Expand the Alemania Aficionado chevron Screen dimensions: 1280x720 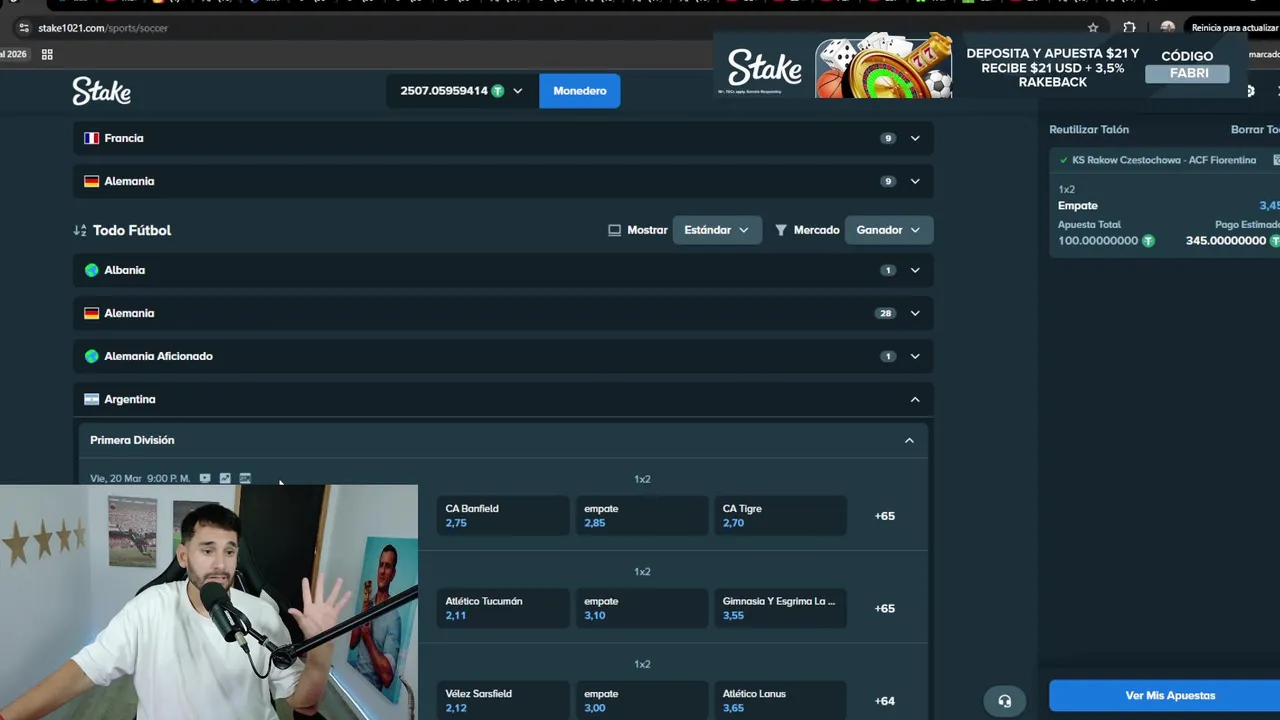tap(914, 356)
